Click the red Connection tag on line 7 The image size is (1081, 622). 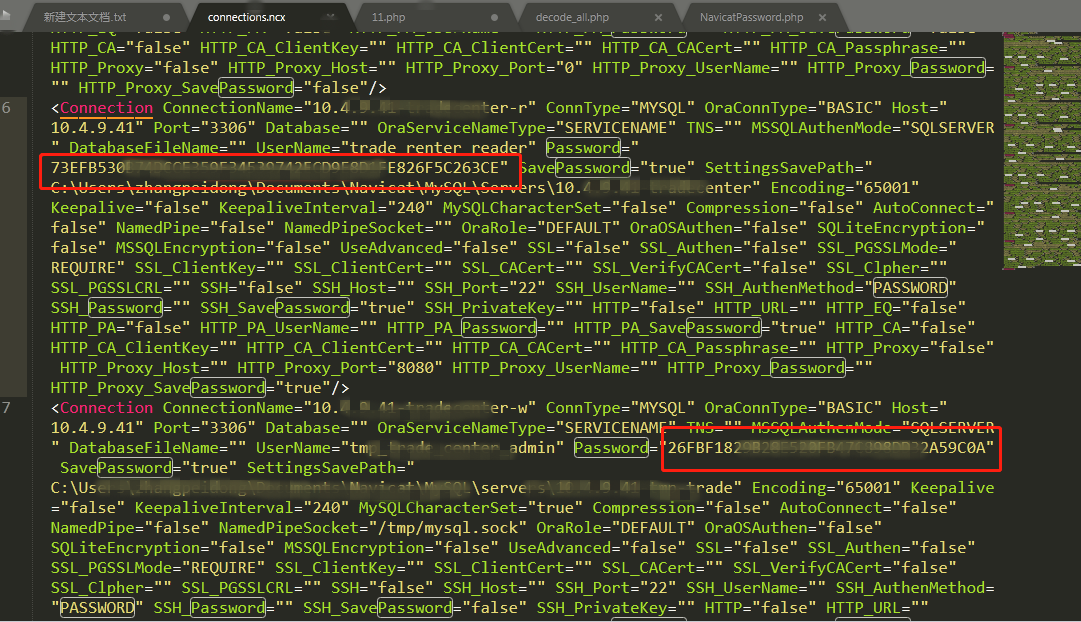106,408
